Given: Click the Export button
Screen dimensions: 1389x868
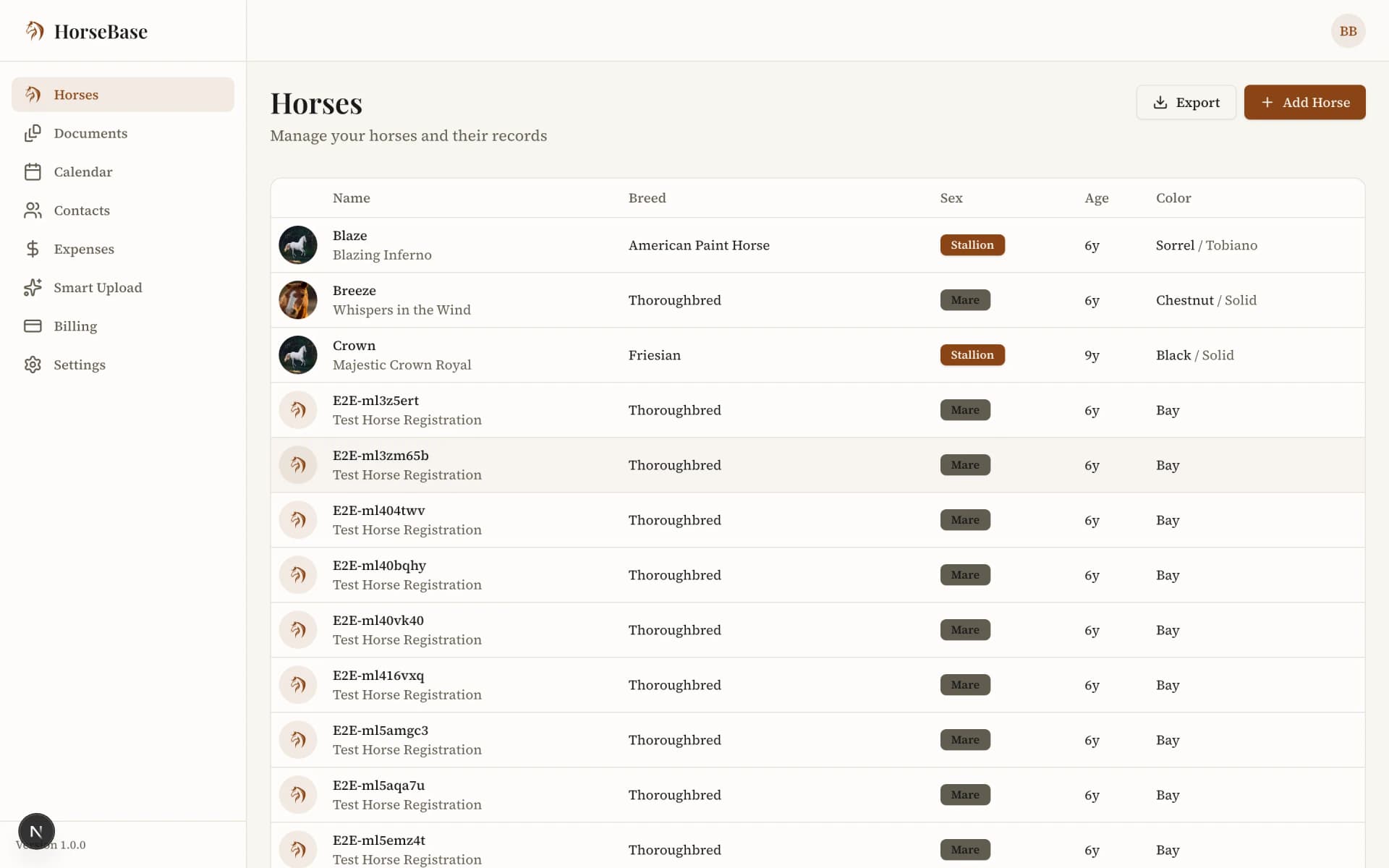Looking at the screenshot, I should 1186,102.
